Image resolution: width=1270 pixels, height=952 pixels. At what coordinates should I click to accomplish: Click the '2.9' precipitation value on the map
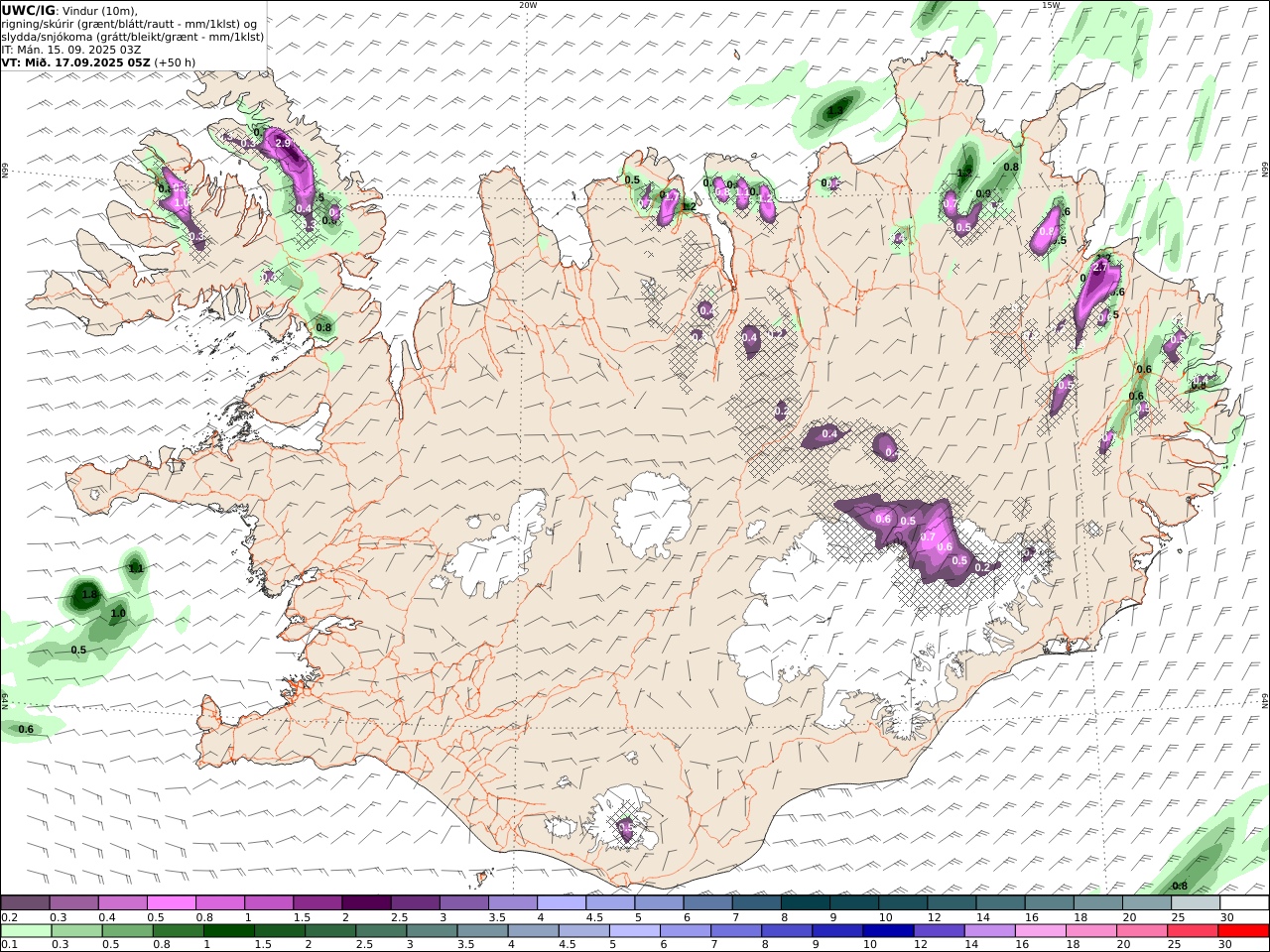283,144
